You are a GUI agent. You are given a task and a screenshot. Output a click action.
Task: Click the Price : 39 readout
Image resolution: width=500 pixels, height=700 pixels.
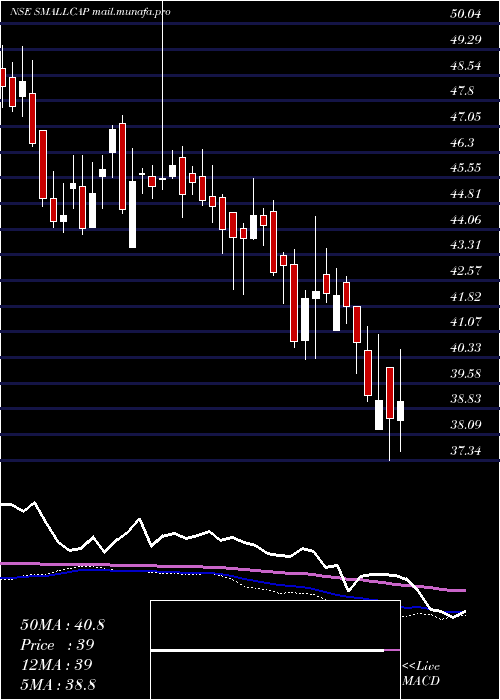(x=57, y=645)
